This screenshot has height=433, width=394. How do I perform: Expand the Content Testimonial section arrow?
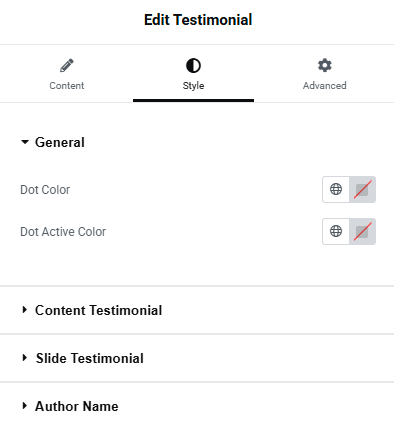tap(24, 310)
